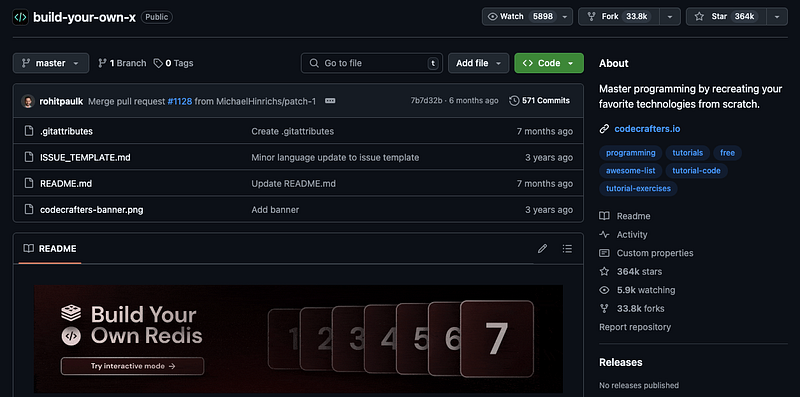
Task: Open the Add file dropdown
Action: click(478, 63)
